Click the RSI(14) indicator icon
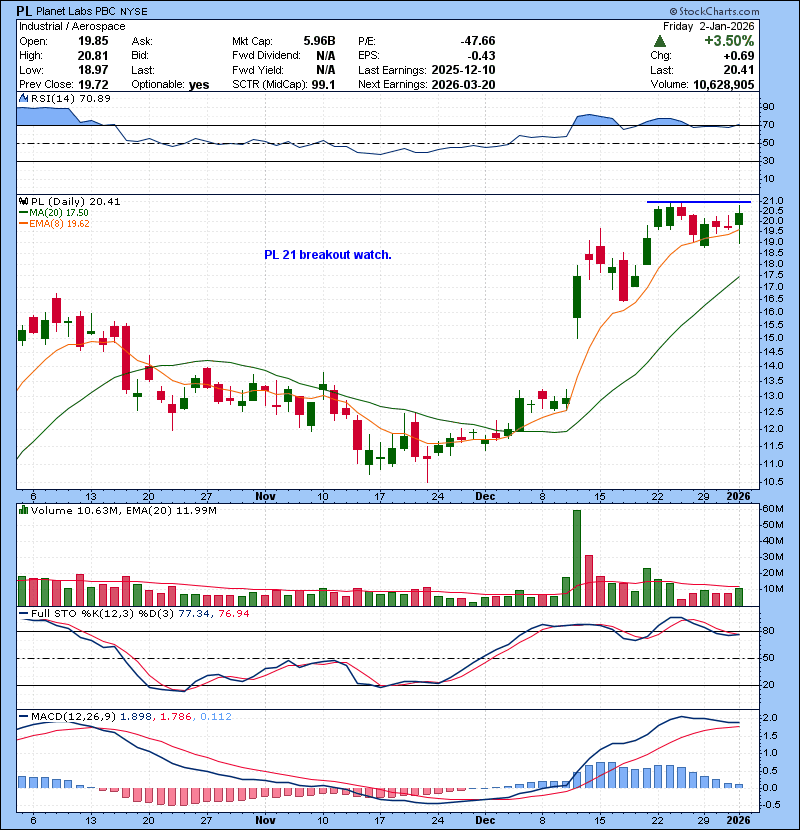The image size is (800, 830). click(23, 98)
